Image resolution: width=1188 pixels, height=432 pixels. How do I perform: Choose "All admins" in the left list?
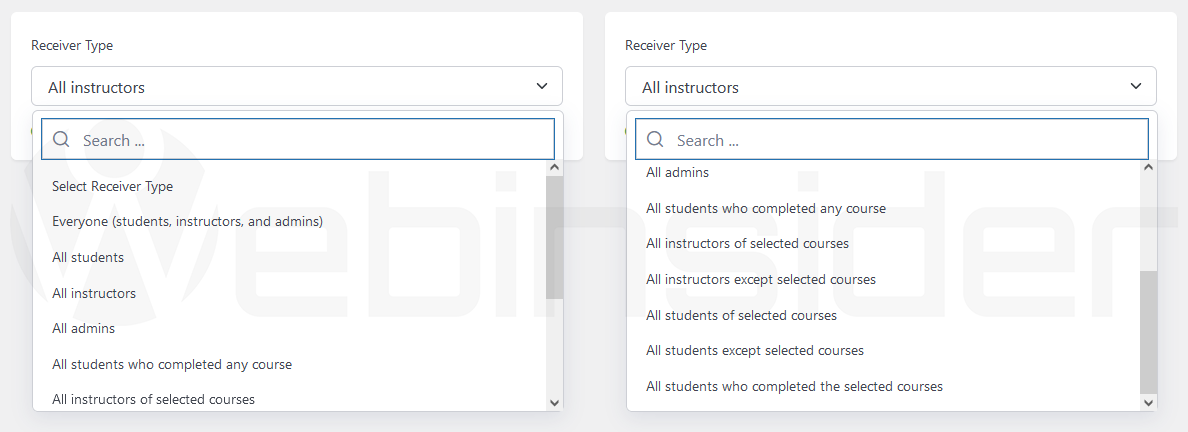83,328
